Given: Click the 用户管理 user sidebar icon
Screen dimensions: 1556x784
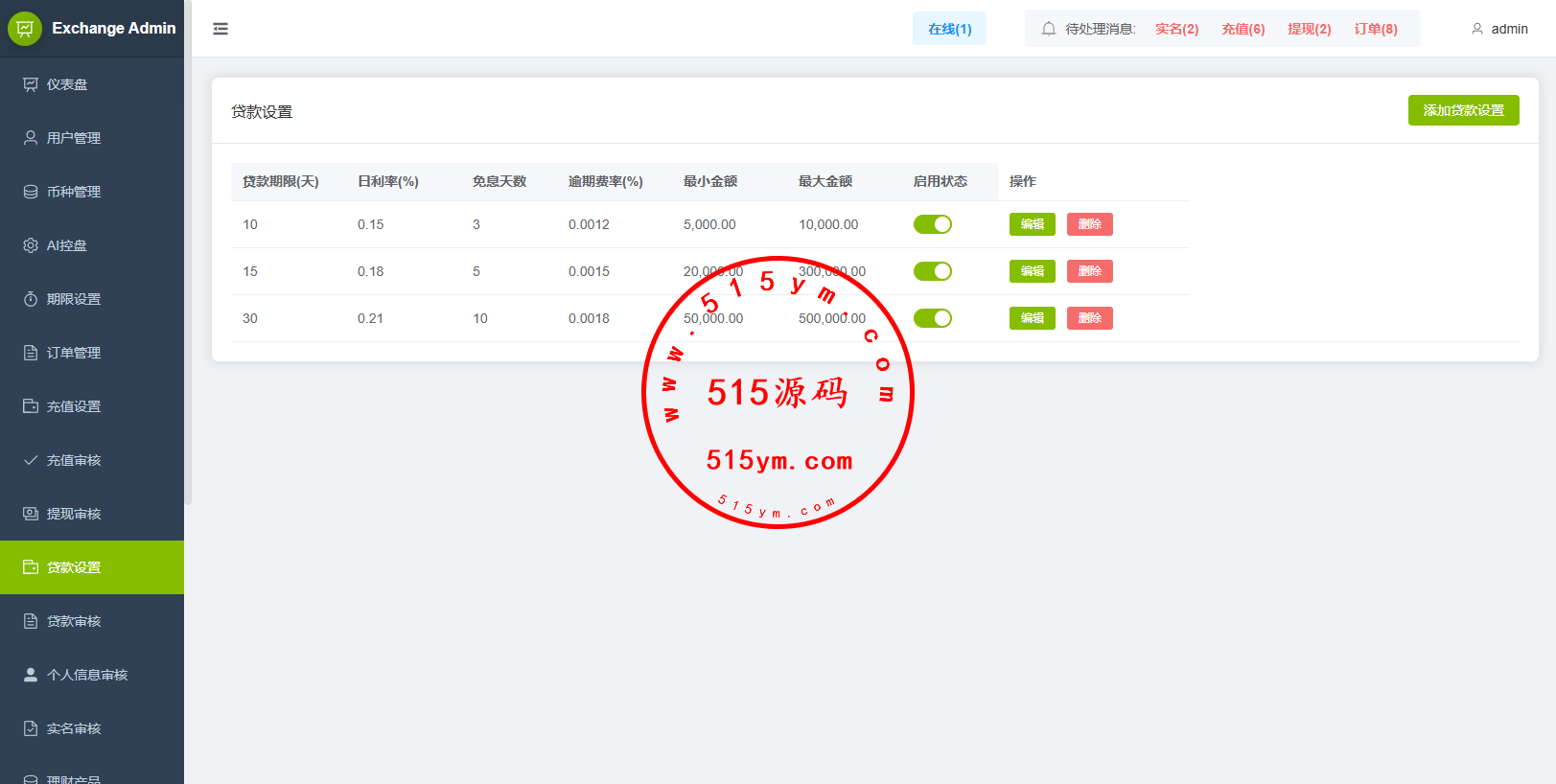Looking at the screenshot, I should click(31, 138).
